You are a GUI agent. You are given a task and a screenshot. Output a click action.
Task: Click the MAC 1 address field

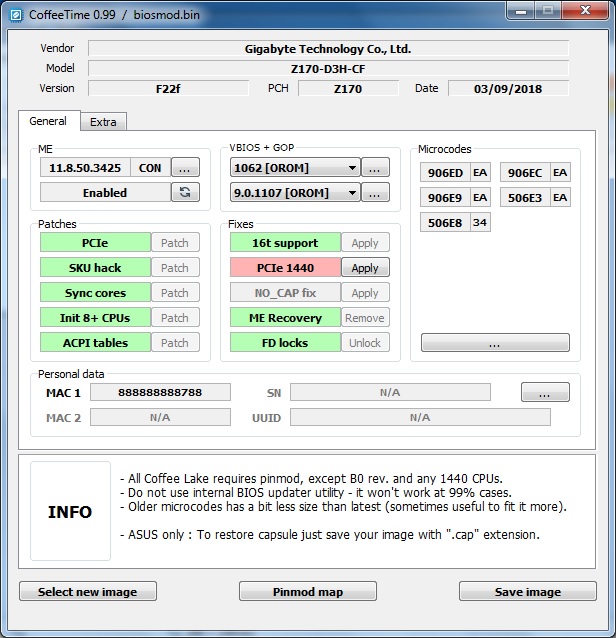160,392
